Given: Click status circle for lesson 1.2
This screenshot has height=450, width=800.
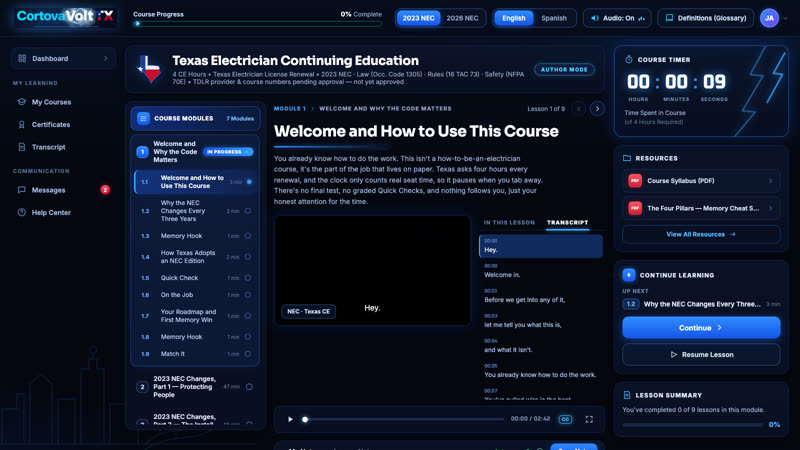Looking at the screenshot, I should click(247, 211).
